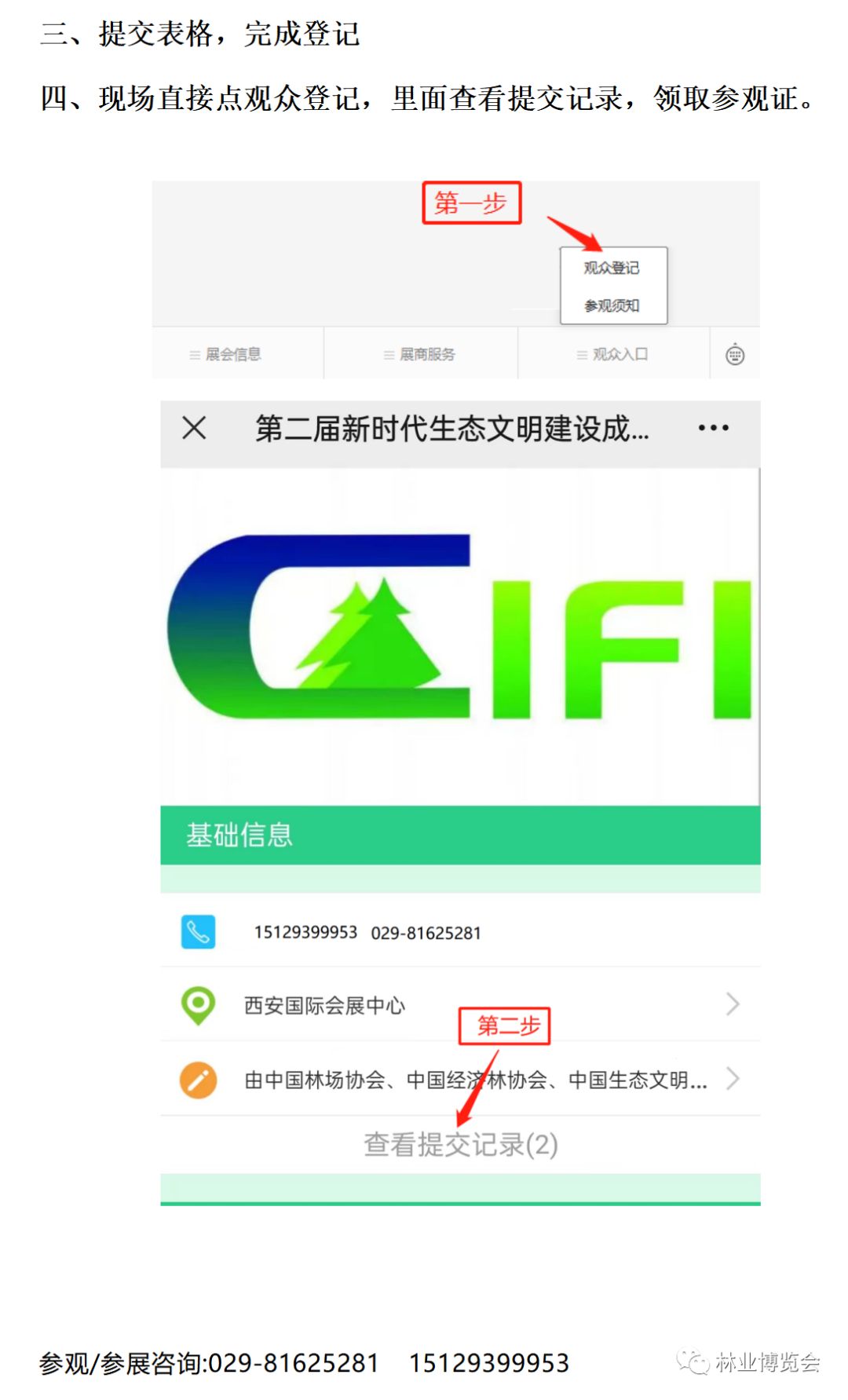The width and height of the screenshot is (848, 1400).
Task: Click the keyboard toggle icon beside 观众入口
Action: [735, 354]
